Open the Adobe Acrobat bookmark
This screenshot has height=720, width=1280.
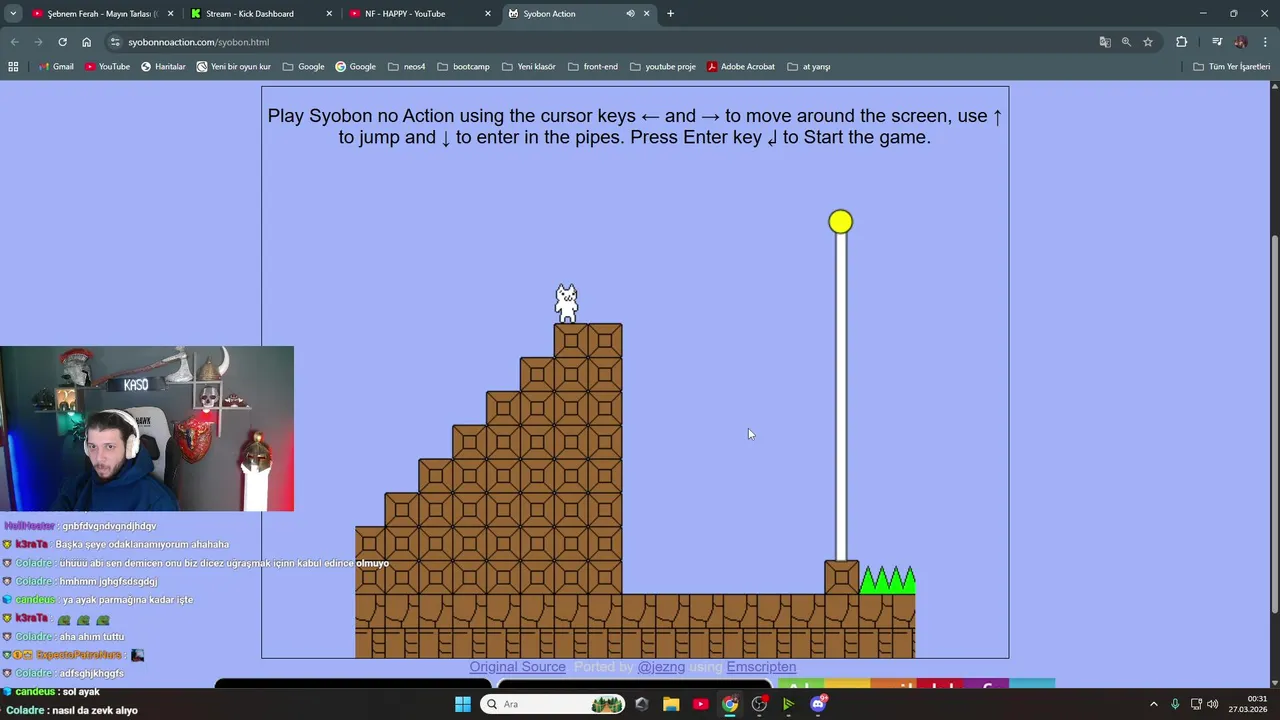pyautogui.click(x=741, y=67)
